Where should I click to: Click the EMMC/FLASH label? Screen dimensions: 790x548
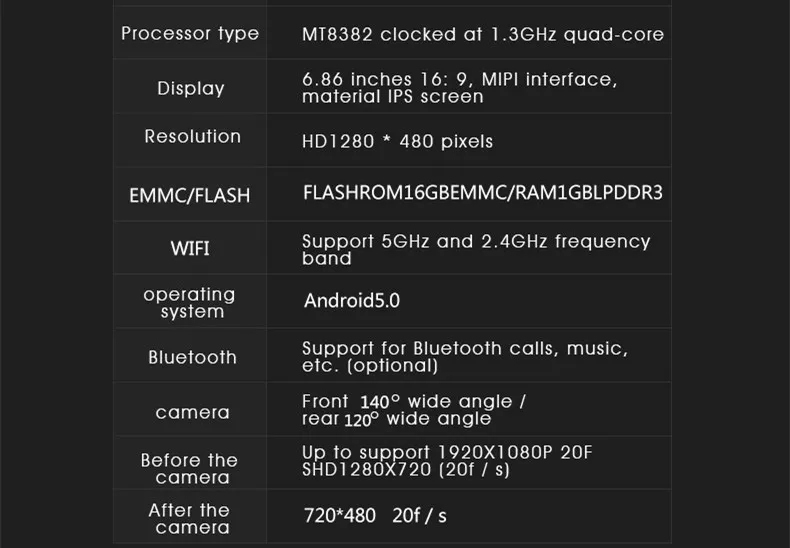189,195
